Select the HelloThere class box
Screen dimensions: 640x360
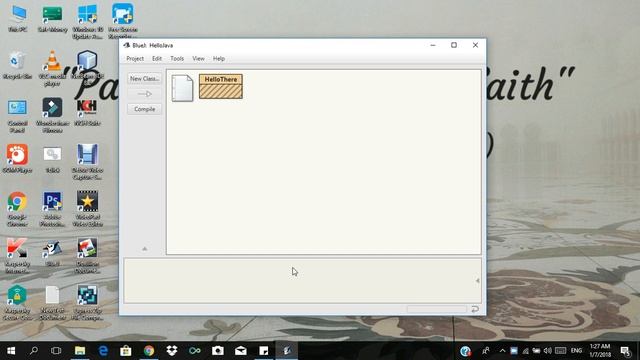[x=221, y=86]
